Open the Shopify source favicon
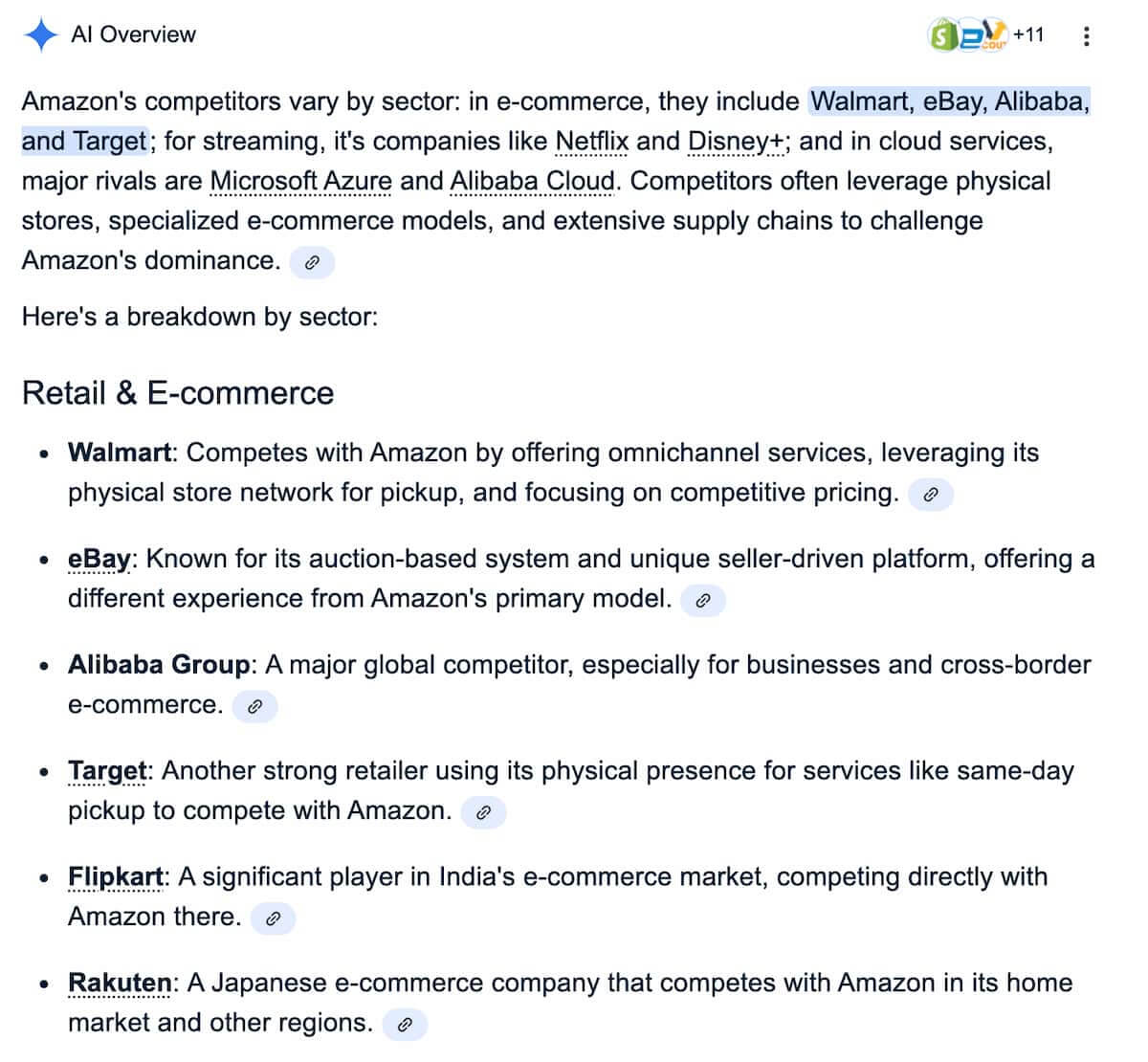The width and height of the screenshot is (1148, 1062). tap(943, 34)
